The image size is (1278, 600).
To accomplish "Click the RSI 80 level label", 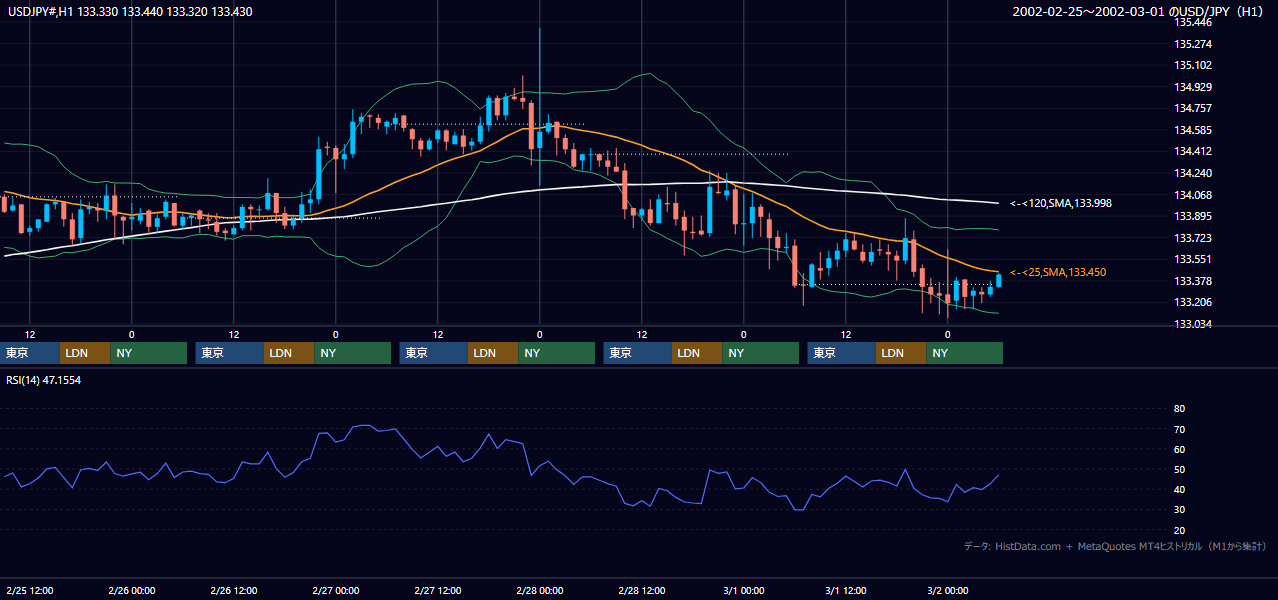I will tap(1179, 409).
